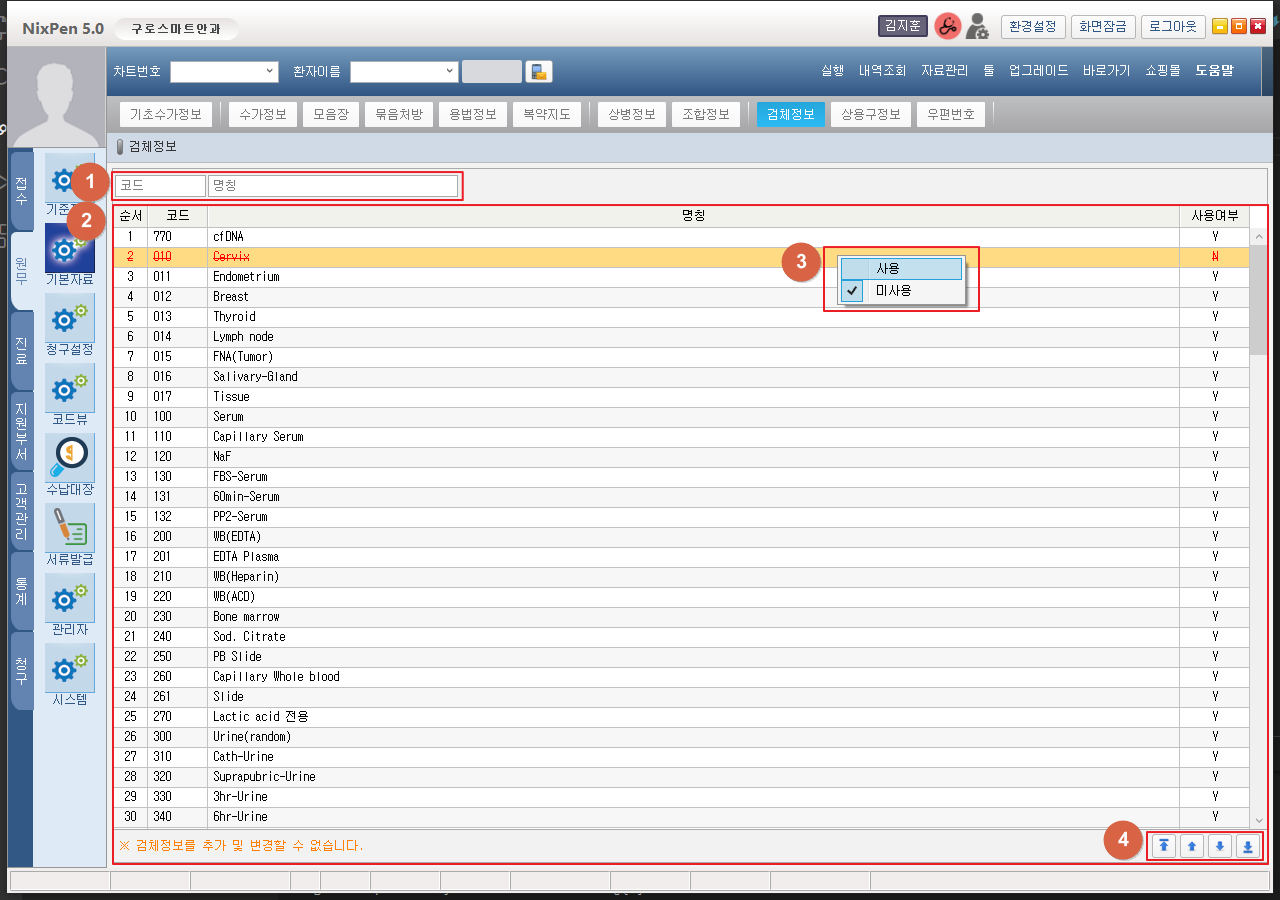Open the 관리자 gear icon

pyautogui.click(x=70, y=600)
